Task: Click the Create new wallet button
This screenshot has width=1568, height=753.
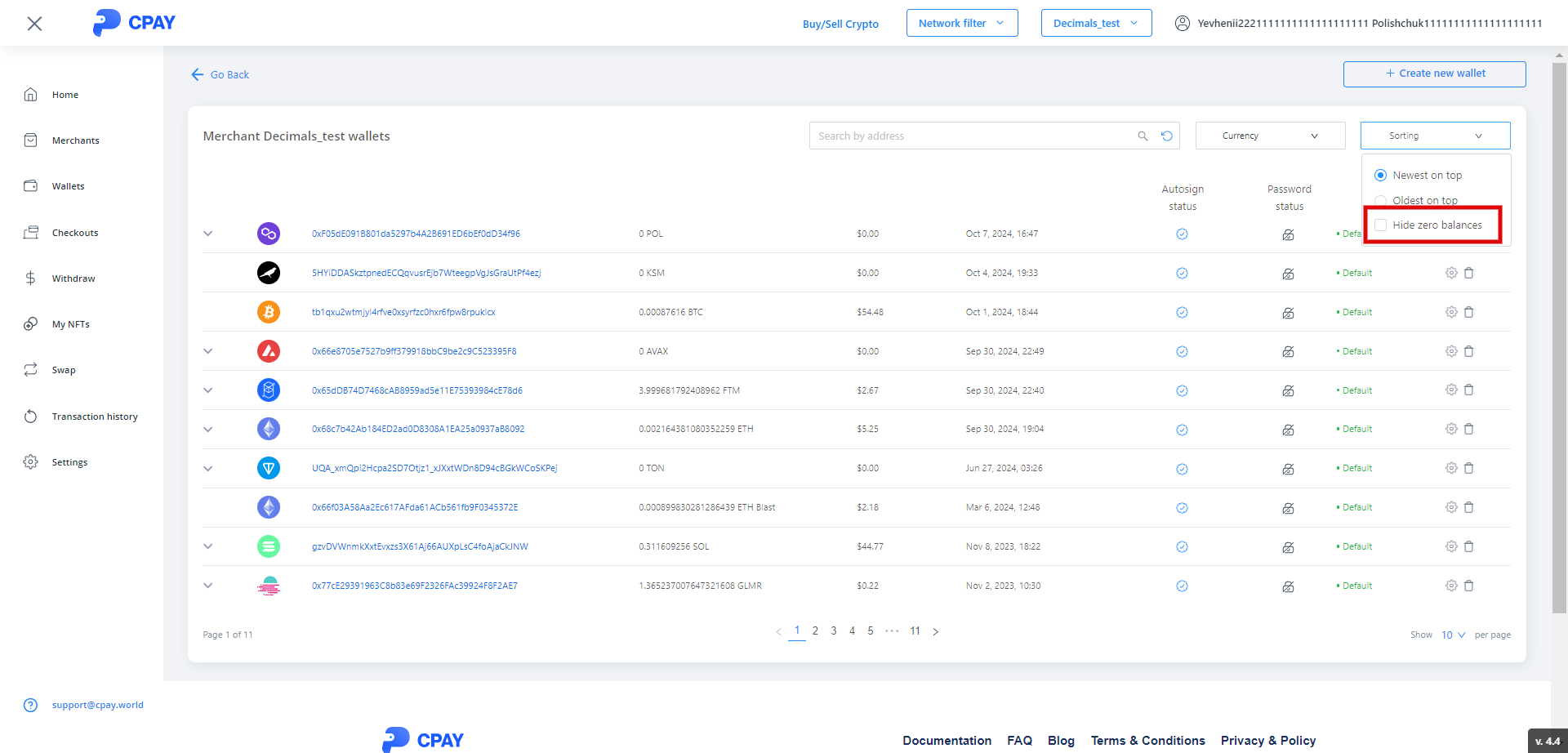Action: pyautogui.click(x=1434, y=74)
